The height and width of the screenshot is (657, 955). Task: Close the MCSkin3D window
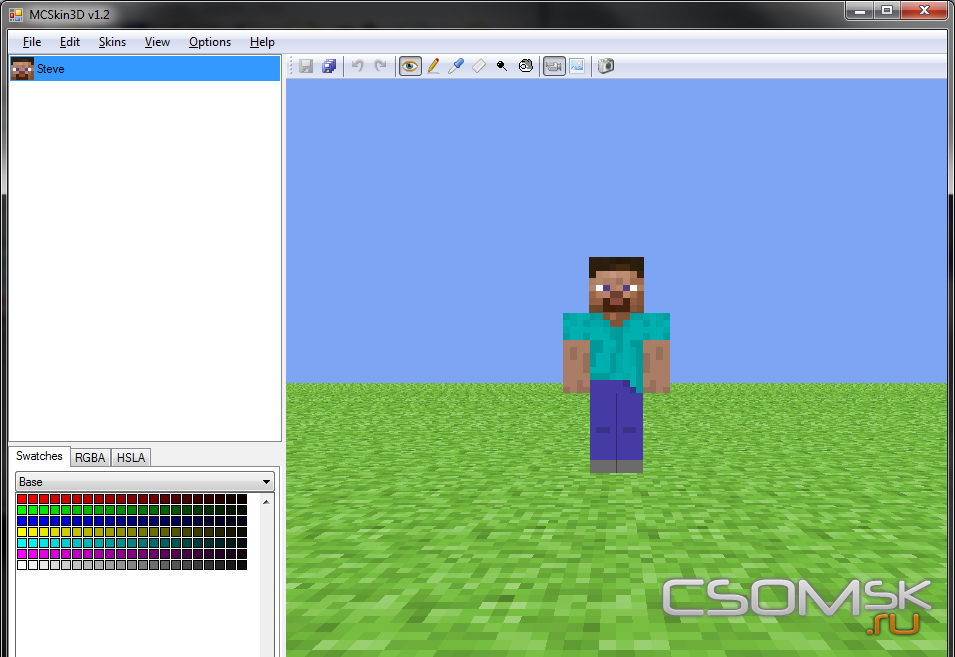pyautogui.click(x=924, y=10)
